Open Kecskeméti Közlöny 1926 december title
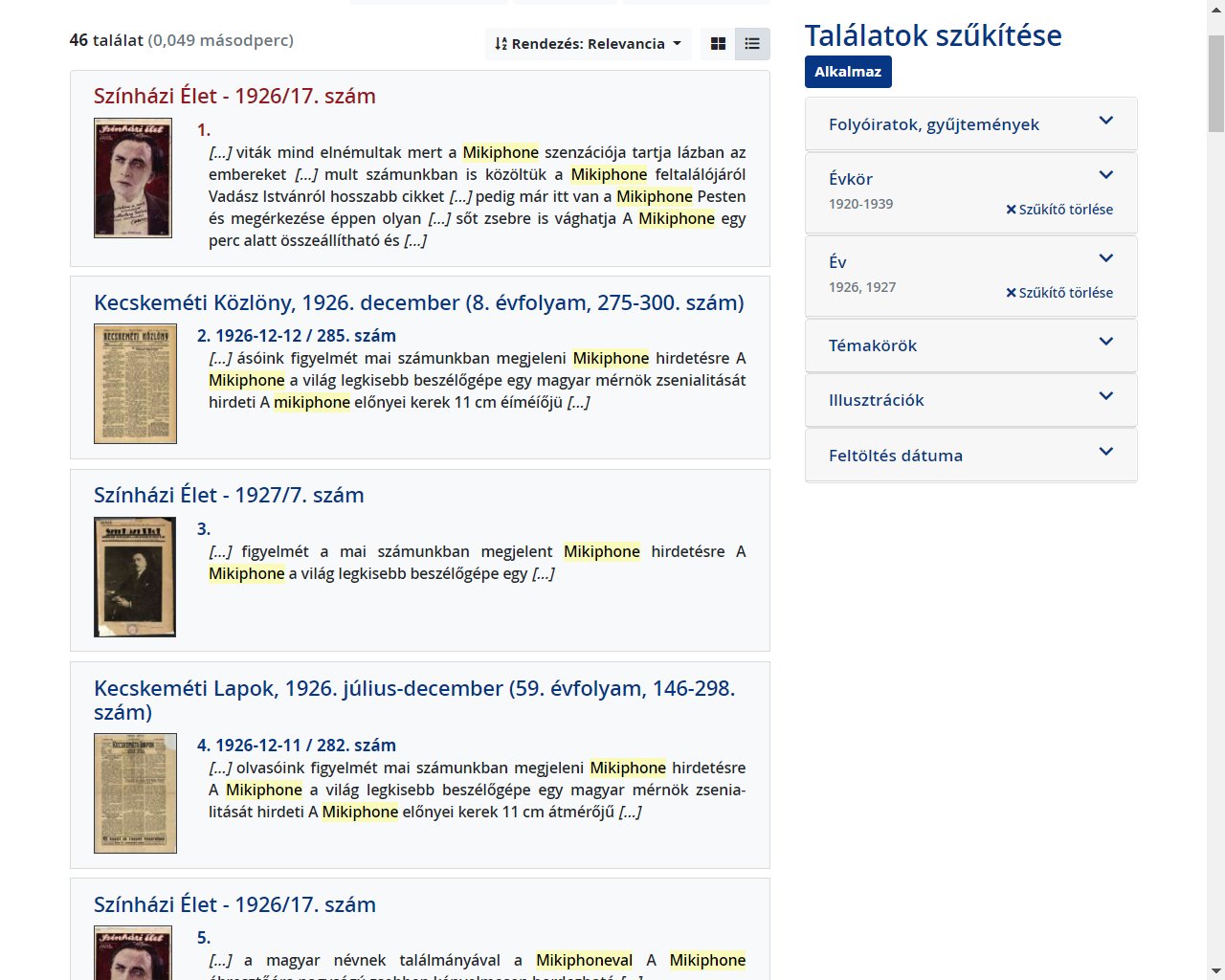 pos(418,302)
